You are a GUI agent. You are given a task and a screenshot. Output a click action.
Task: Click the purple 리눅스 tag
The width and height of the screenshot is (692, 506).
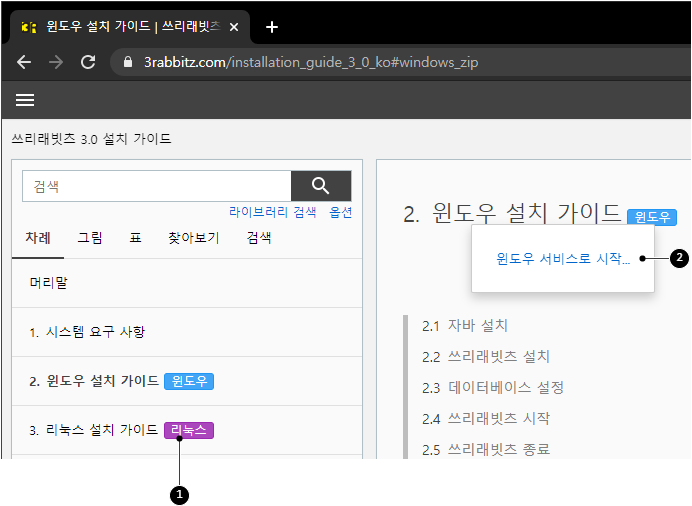[189, 431]
